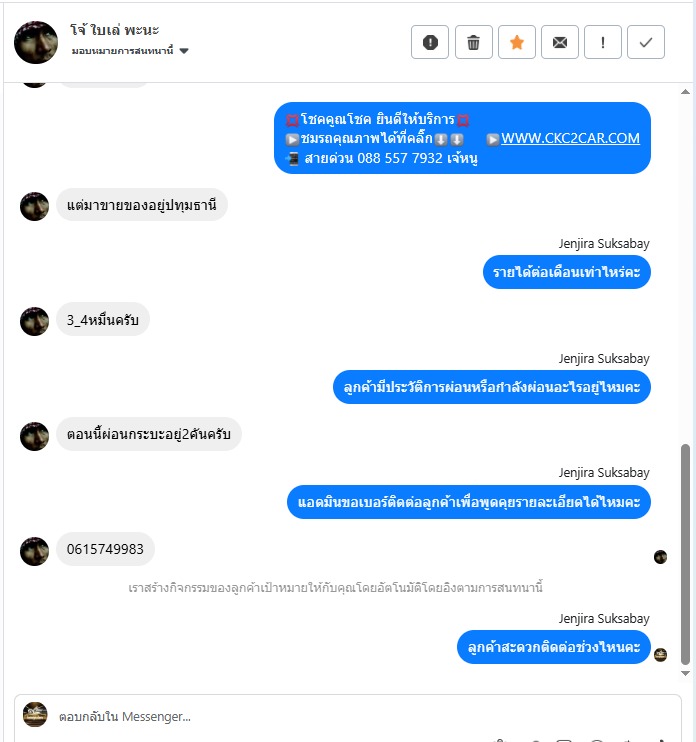The height and width of the screenshot is (742, 696).
Task: Select first Jenjira Suksabay sender label
Action: [x=604, y=244]
